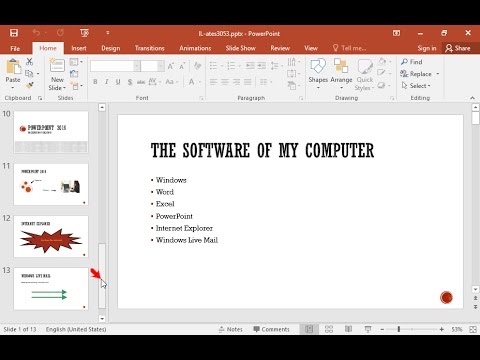The width and height of the screenshot is (480, 360).
Task: Toggle numbered list formatting
Action: (x=231, y=65)
